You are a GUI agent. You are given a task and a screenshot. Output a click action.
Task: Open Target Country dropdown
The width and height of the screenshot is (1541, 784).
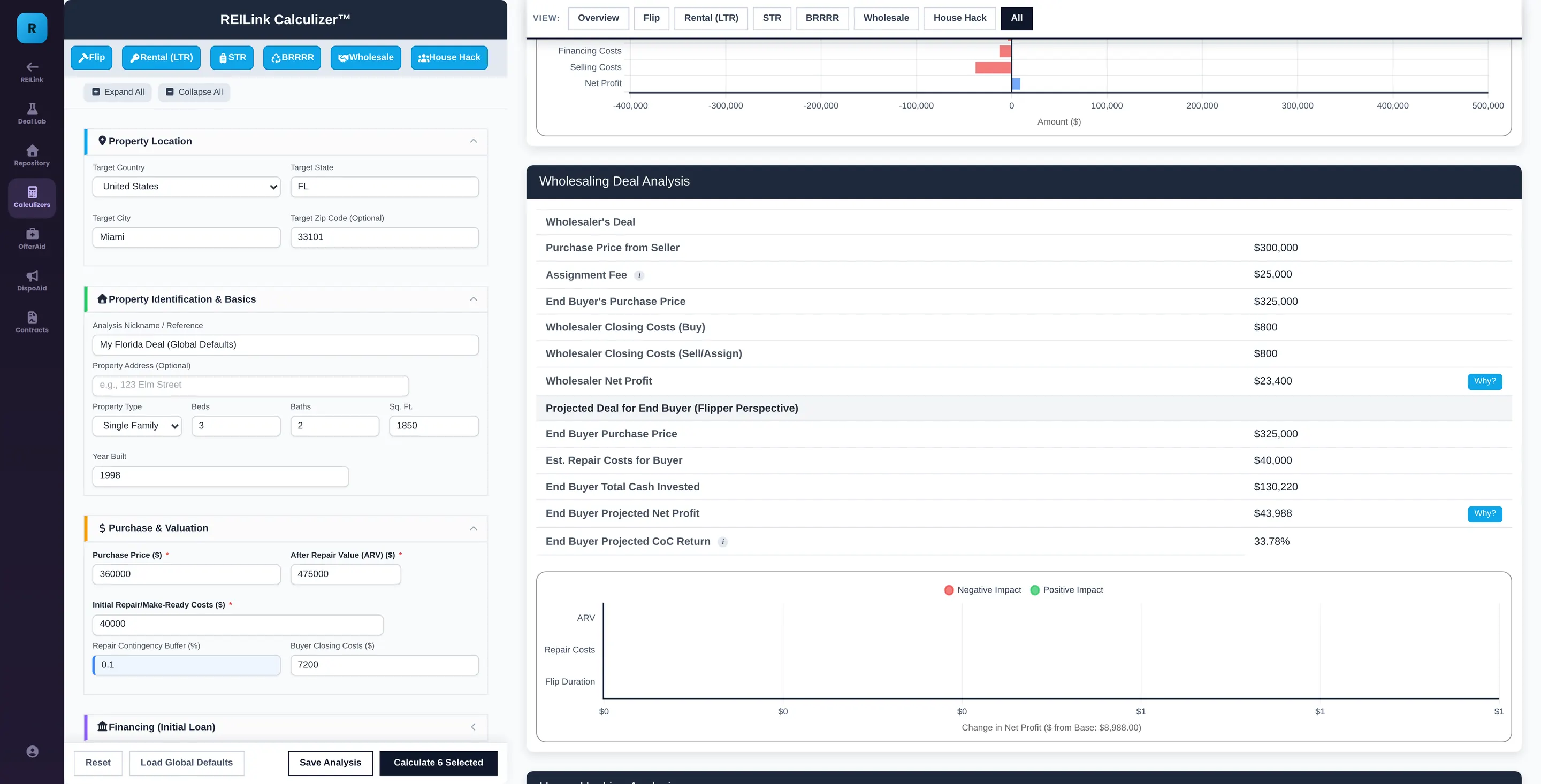click(187, 187)
